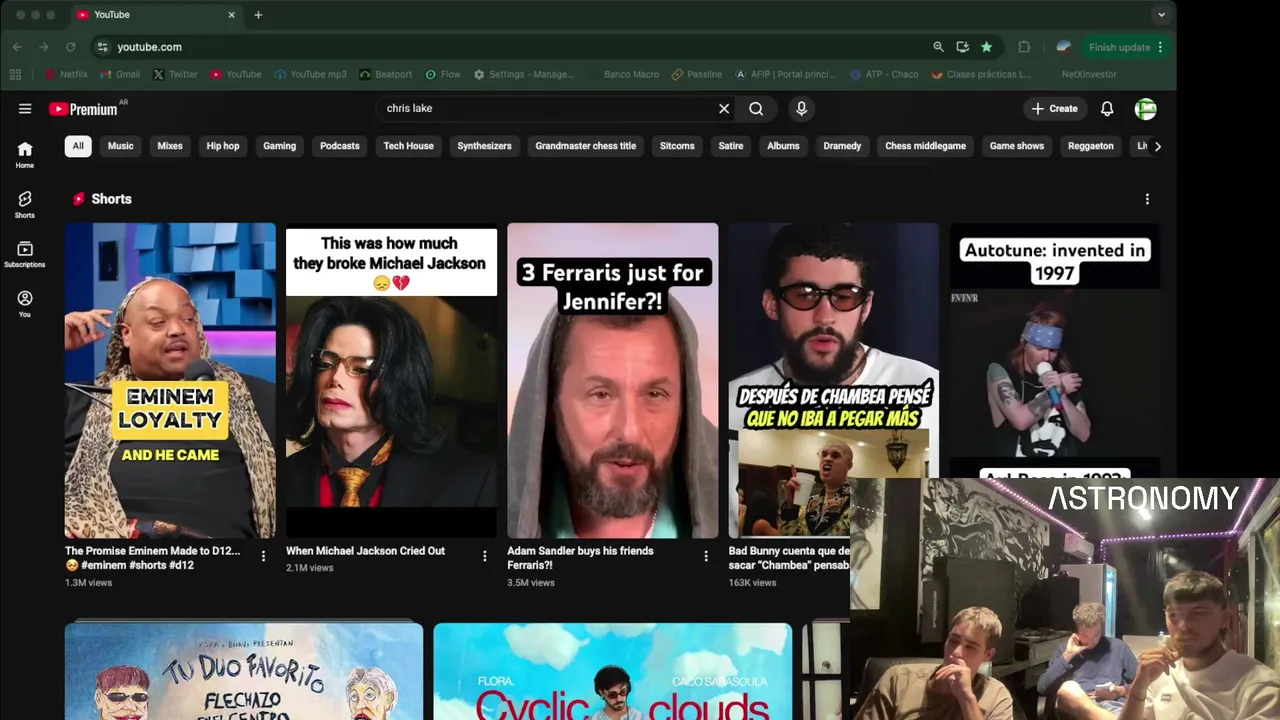The image size is (1280, 720).
Task: Open the Twitter bookmark
Action: [176, 74]
